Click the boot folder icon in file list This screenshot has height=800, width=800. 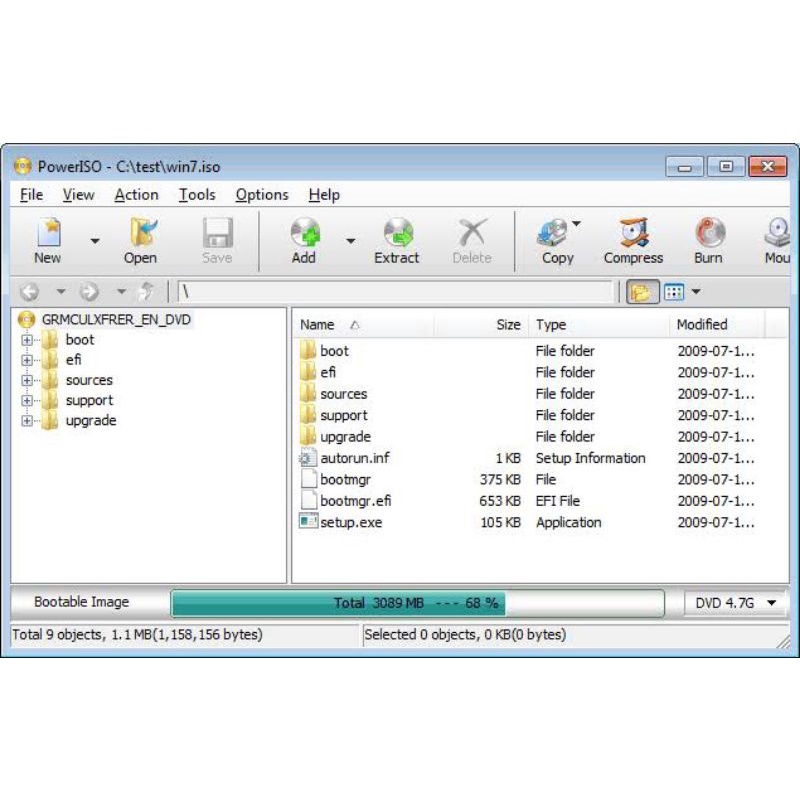coord(308,351)
